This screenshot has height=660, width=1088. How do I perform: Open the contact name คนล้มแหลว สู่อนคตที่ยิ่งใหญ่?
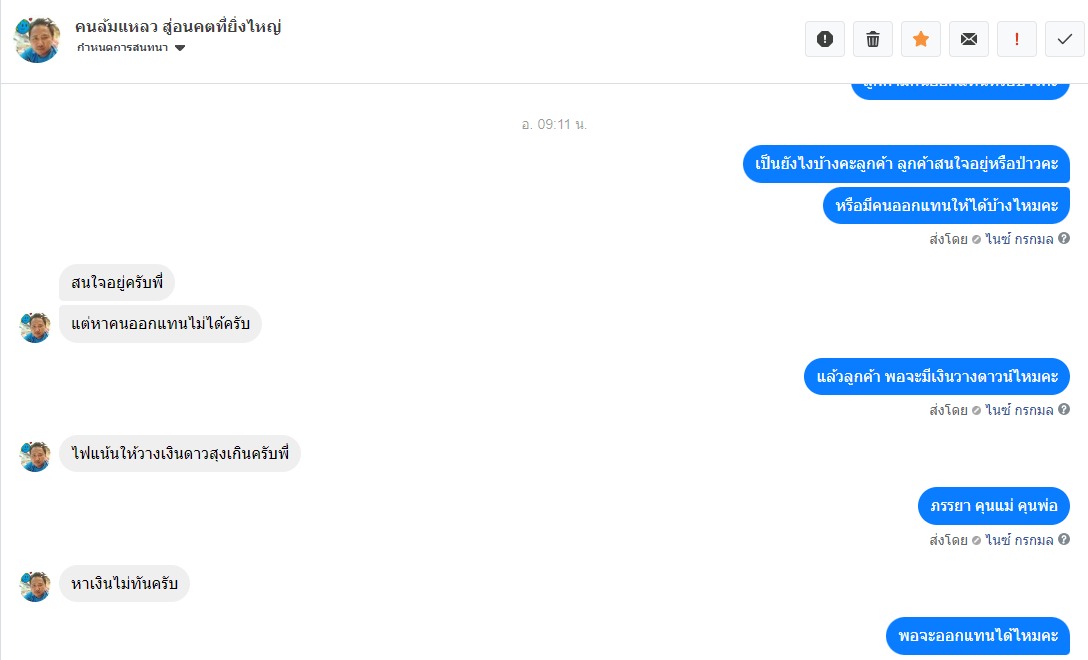click(x=178, y=27)
